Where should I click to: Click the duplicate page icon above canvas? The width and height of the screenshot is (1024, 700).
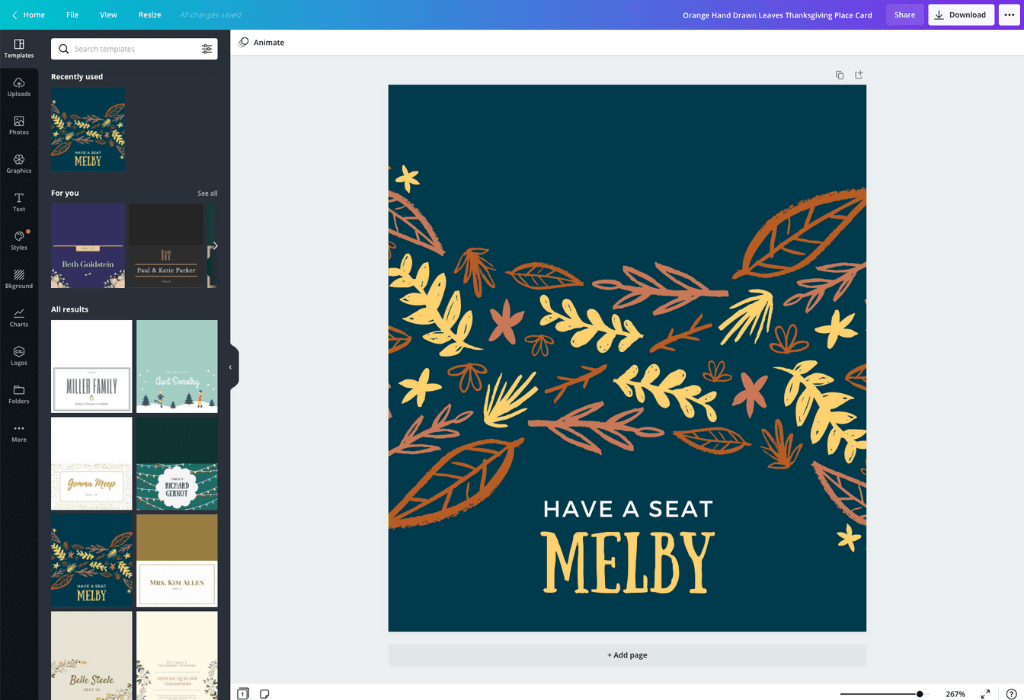coord(840,75)
